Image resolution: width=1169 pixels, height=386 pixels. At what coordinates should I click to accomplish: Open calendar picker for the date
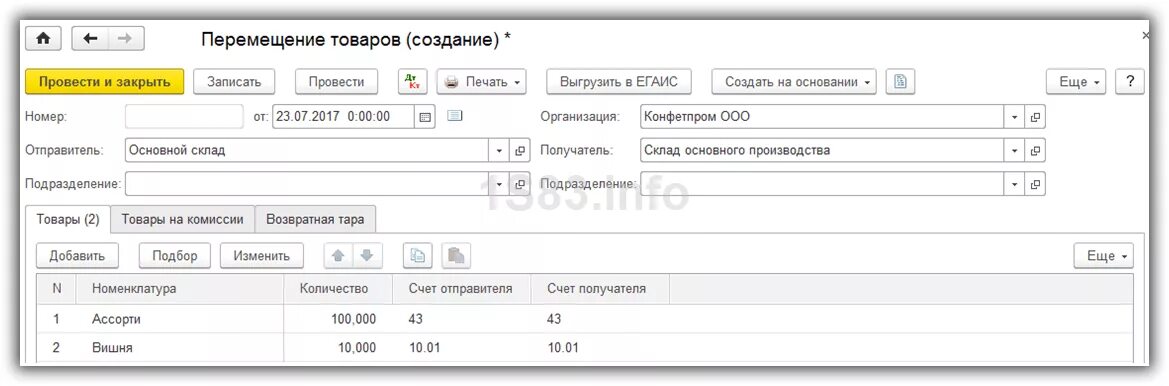pos(424,117)
